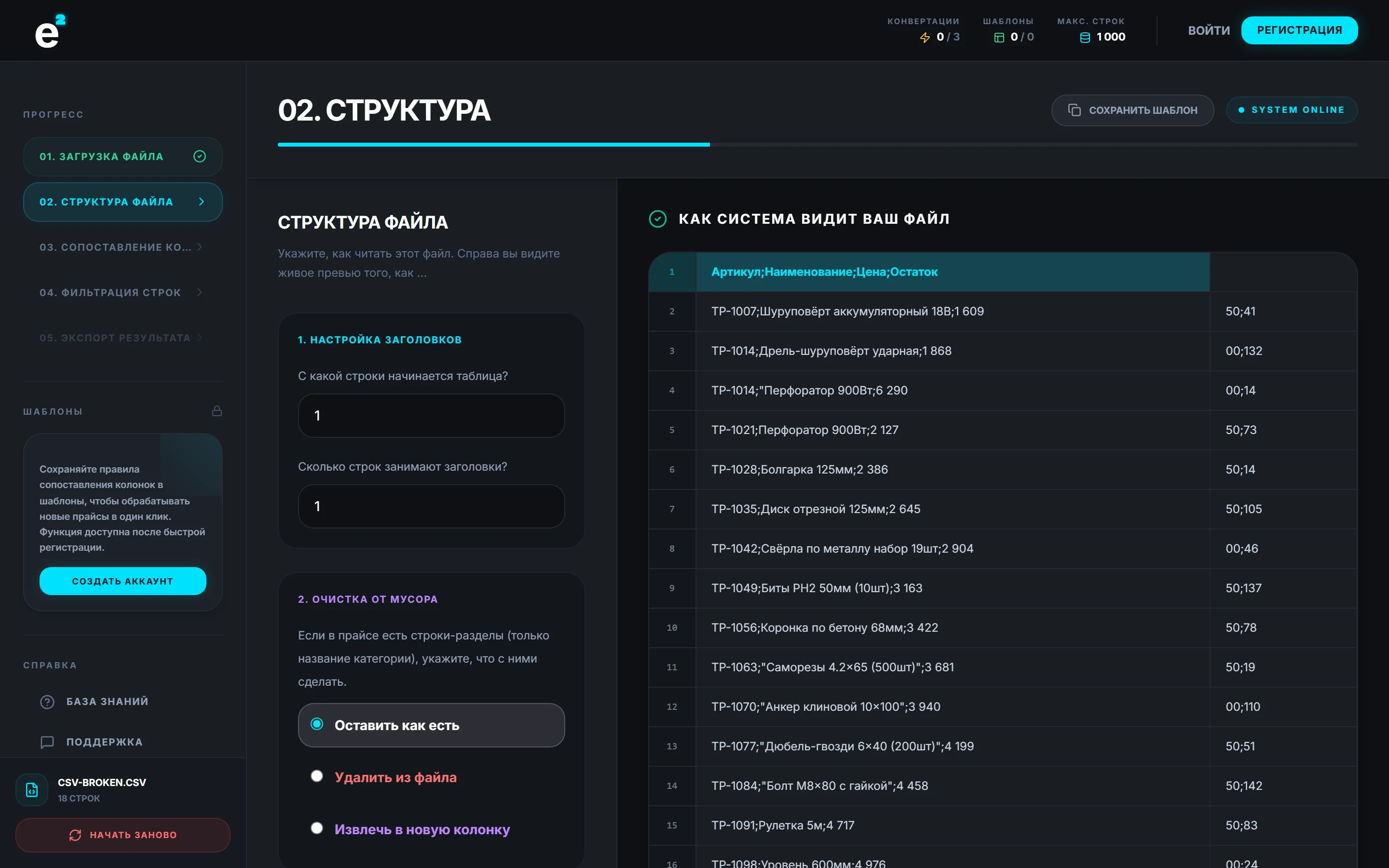
Task: Click the e2 logo in header
Action: click(50, 31)
